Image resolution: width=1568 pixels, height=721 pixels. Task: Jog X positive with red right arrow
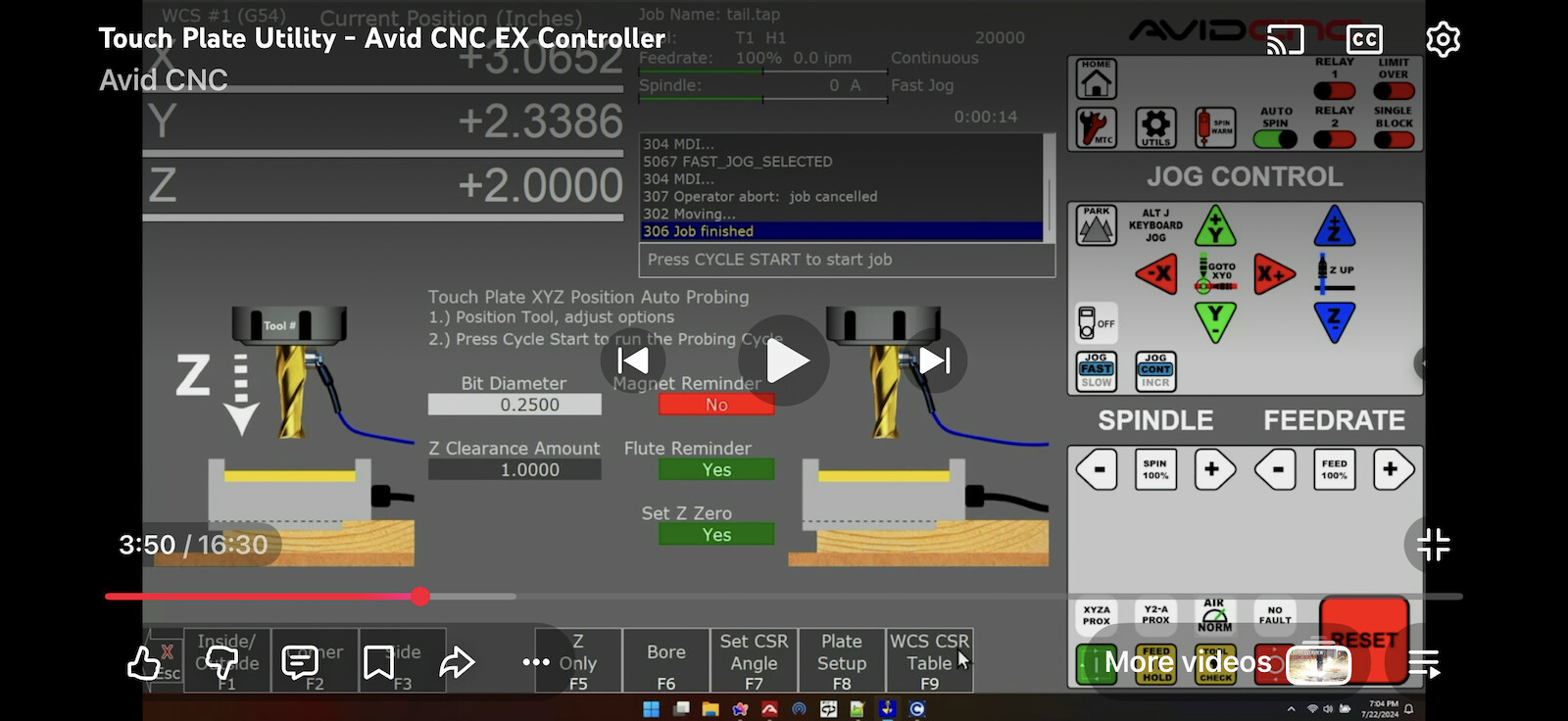point(1275,274)
